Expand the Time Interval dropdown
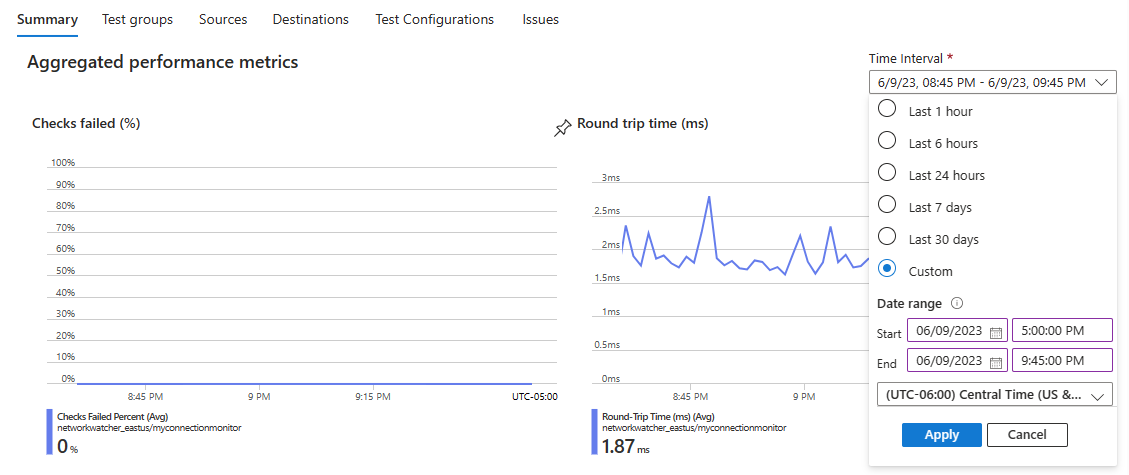The width and height of the screenshot is (1129, 475). pyautogui.click(x=992, y=83)
